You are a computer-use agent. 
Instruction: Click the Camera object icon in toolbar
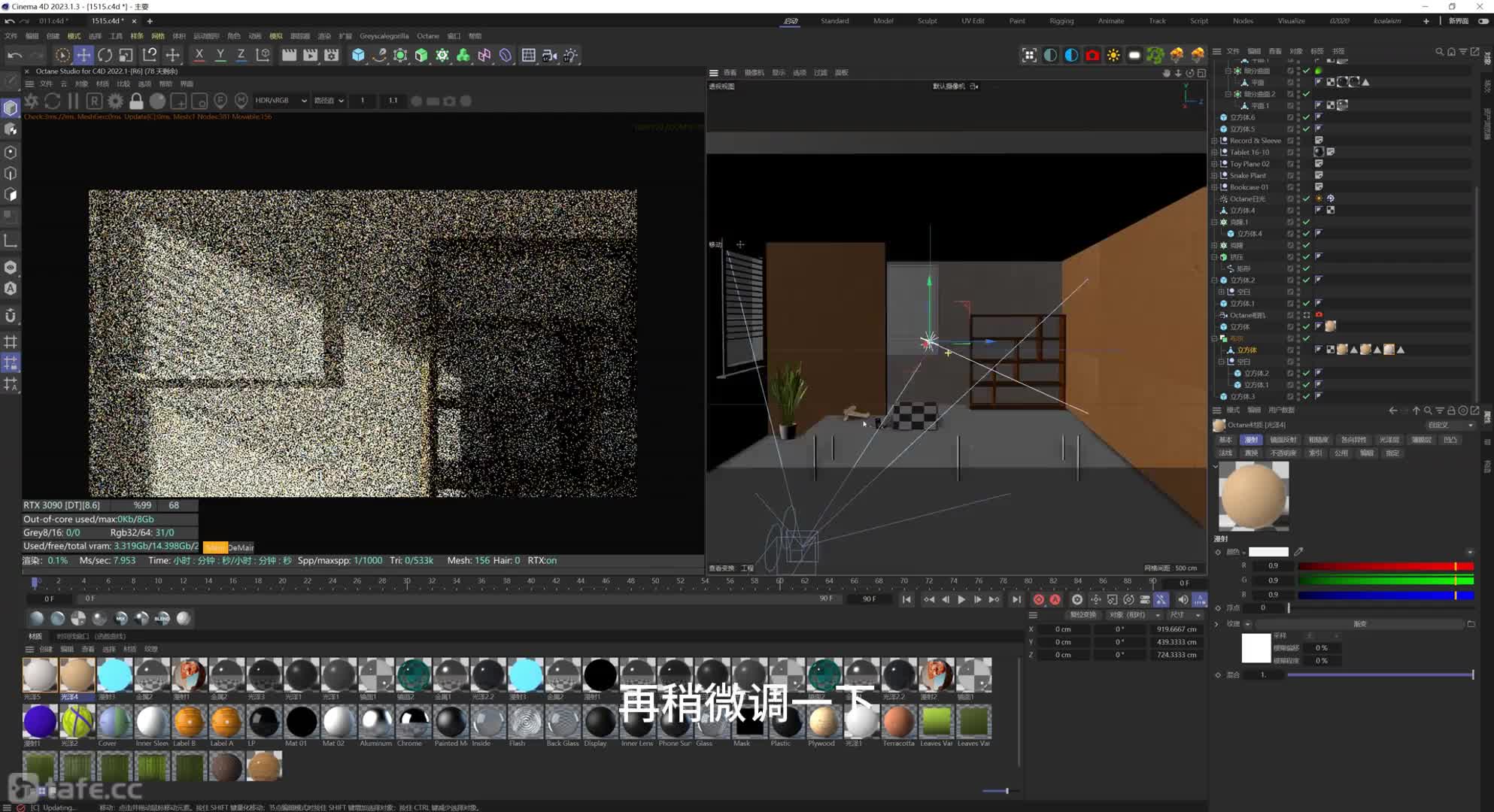click(550, 55)
